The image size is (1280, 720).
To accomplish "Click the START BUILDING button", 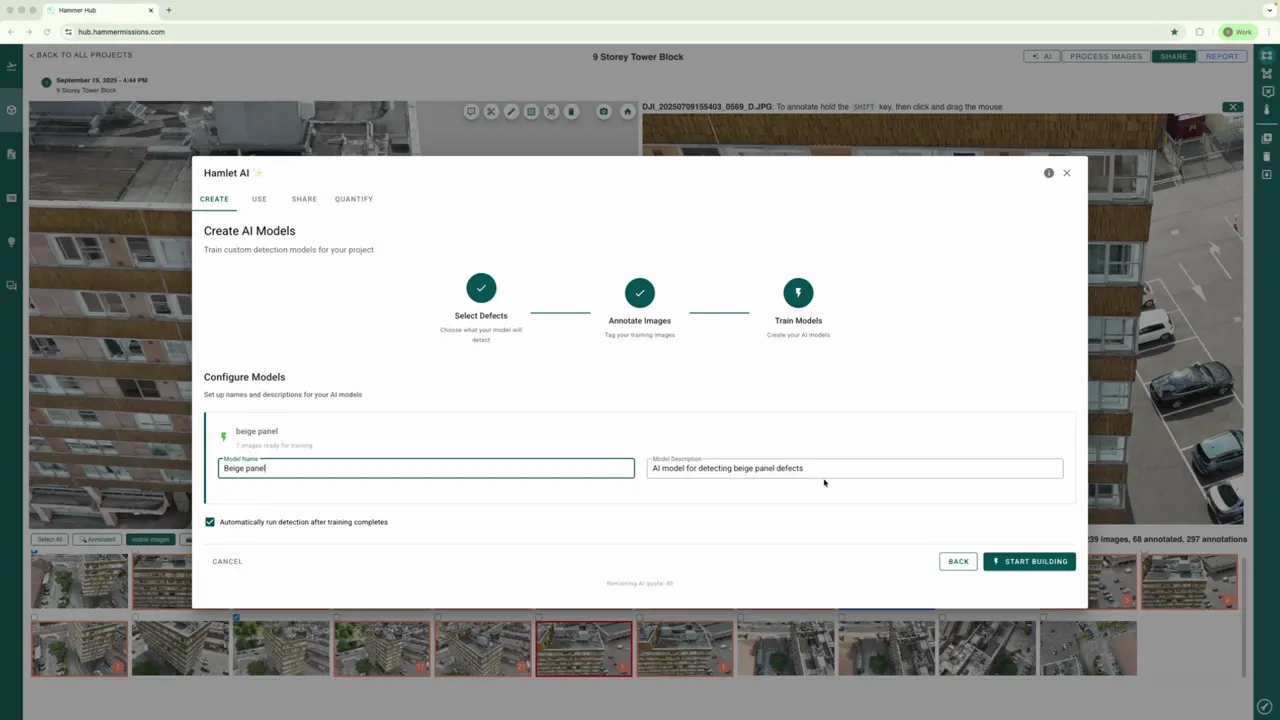I will tap(1029, 561).
